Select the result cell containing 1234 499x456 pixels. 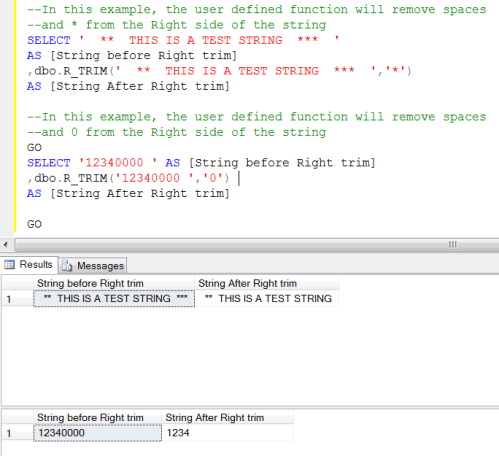[227, 433]
